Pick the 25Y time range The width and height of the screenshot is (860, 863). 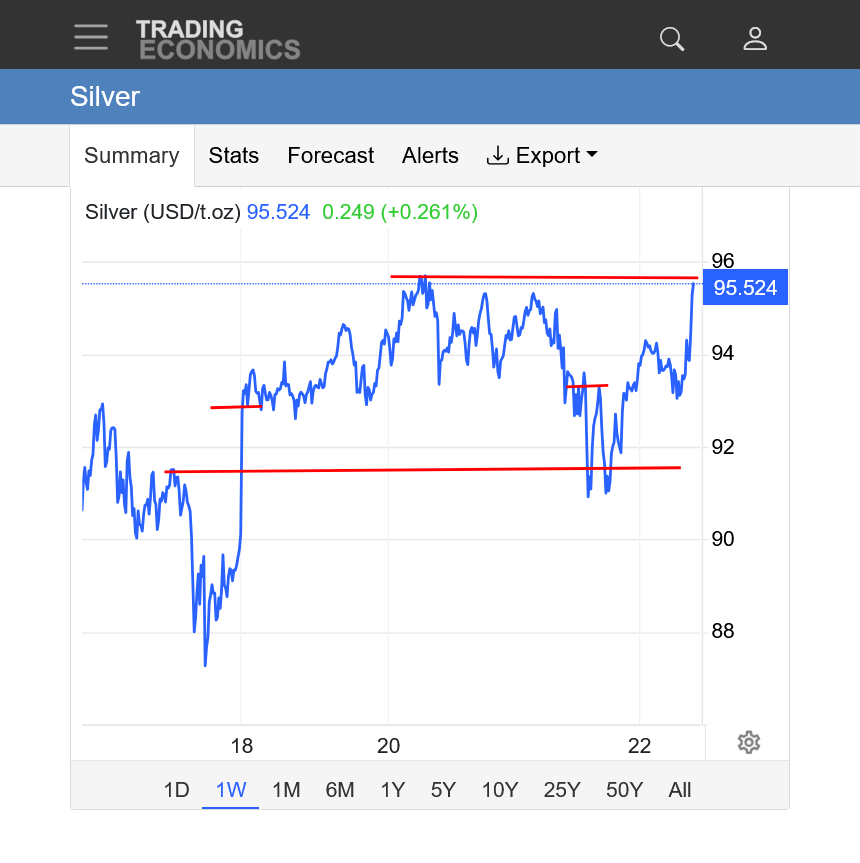tap(562, 790)
